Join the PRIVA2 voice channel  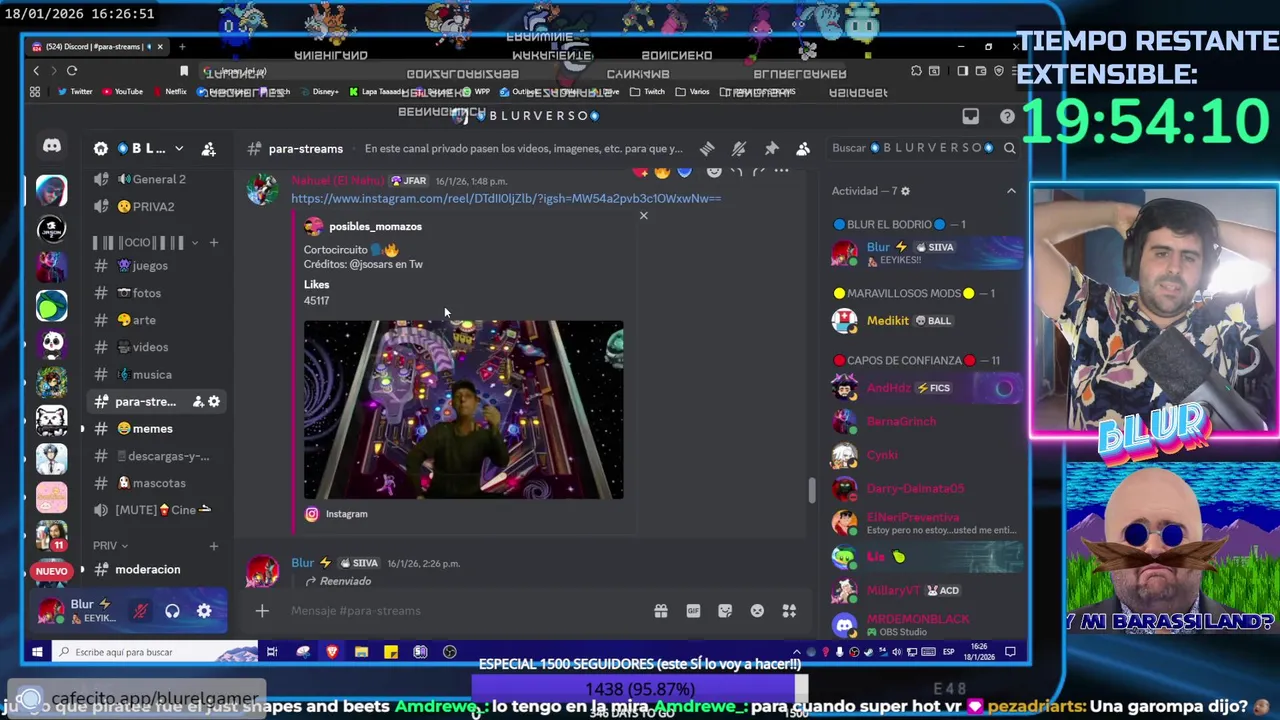click(x=152, y=206)
